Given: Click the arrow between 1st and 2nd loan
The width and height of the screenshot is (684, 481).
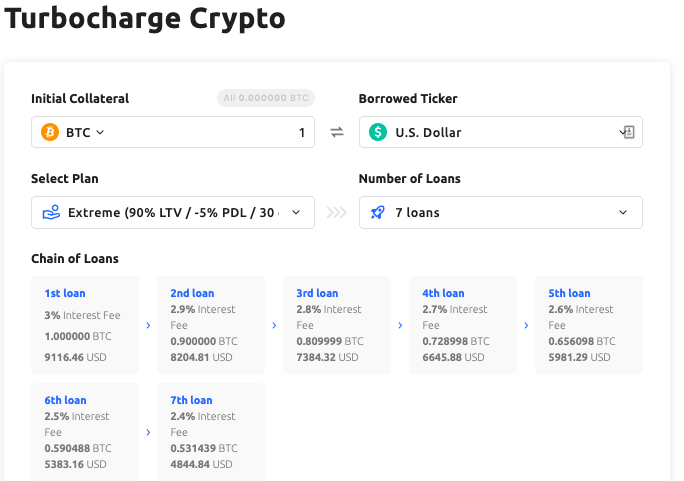Looking at the screenshot, I should pos(148,325).
